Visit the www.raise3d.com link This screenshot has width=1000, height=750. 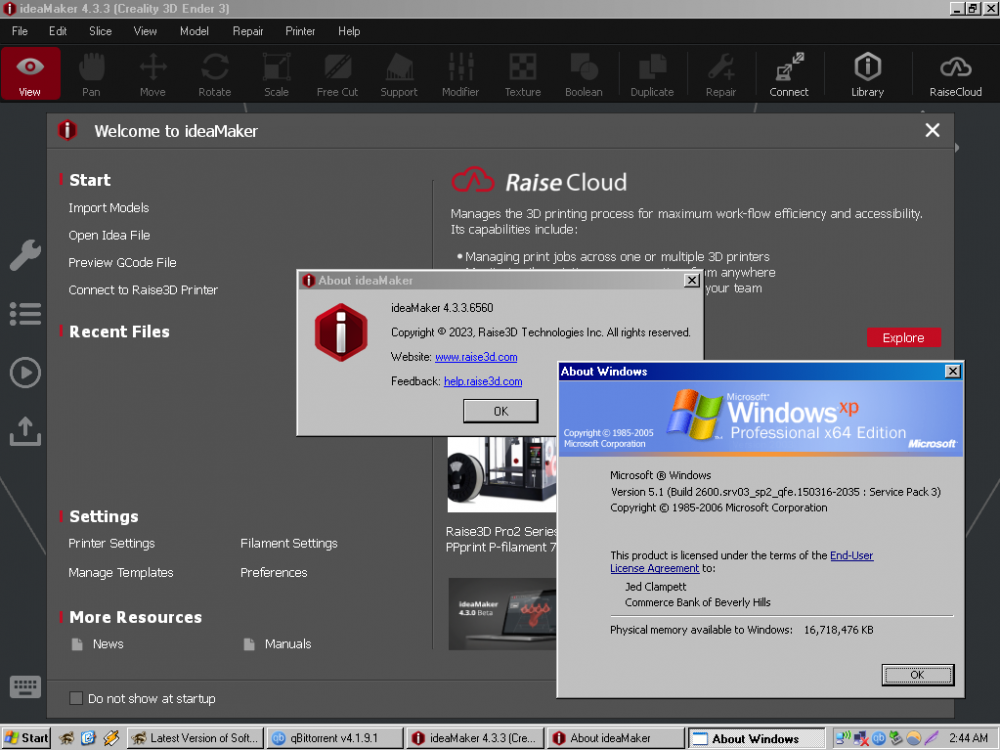[477, 357]
